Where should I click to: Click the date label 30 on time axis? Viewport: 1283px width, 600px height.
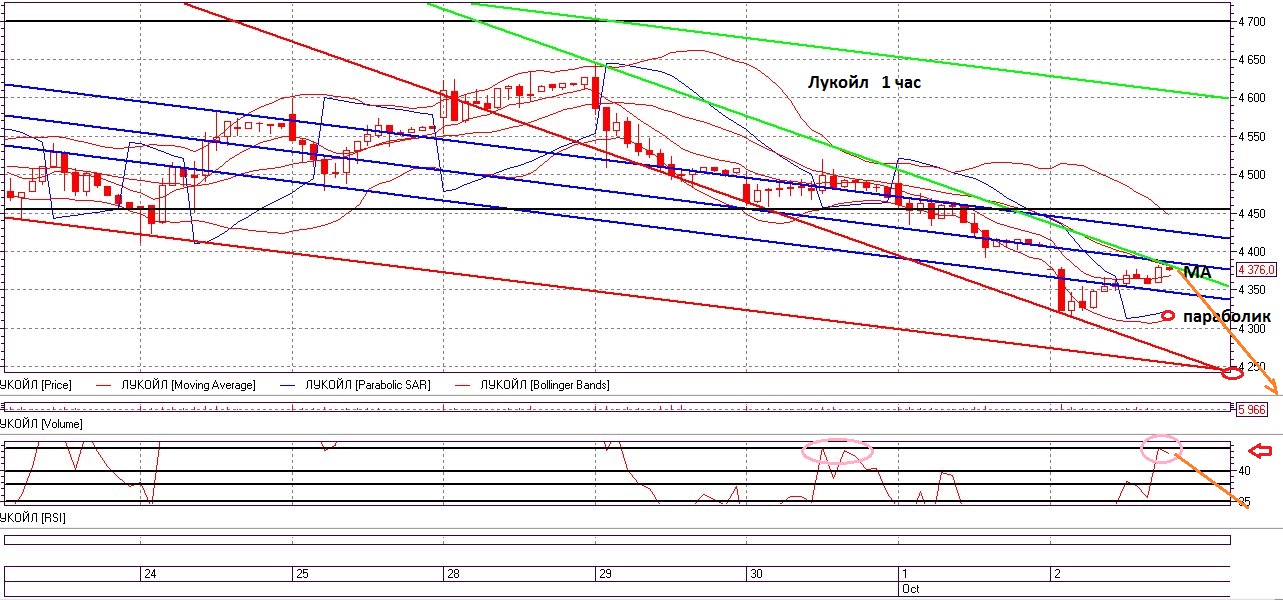pos(756,574)
